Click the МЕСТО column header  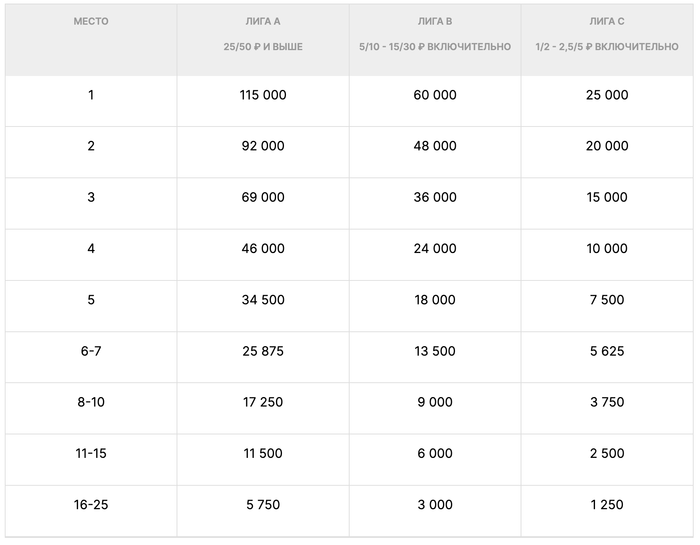[91, 21]
